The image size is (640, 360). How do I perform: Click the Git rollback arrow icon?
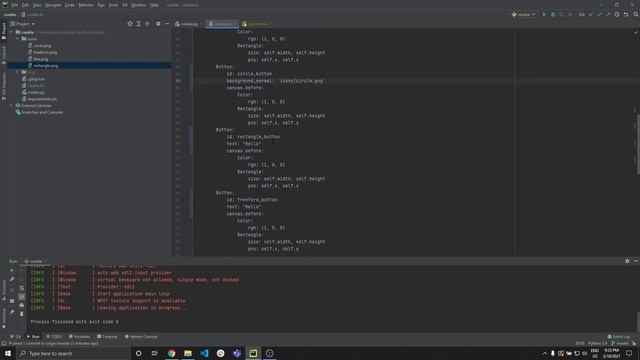[626, 14]
